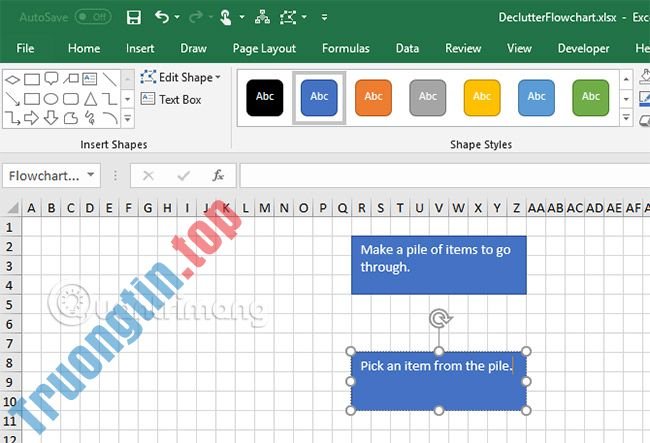
Task: Select the scribble drawing tool
Action: [90, 119]
